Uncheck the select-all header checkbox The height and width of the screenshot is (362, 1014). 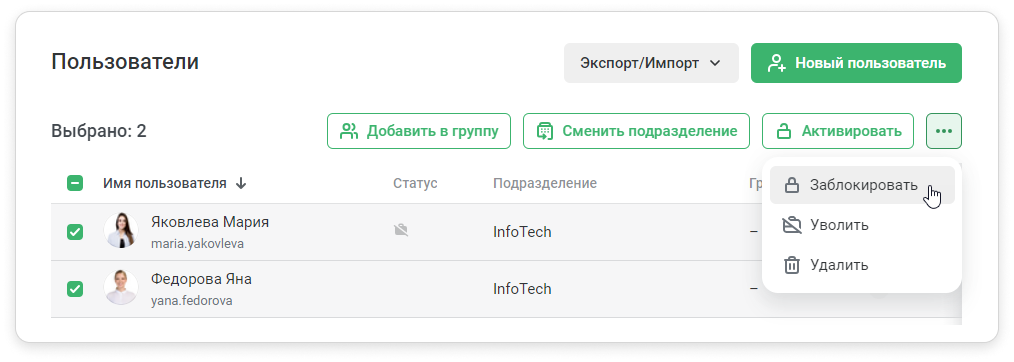[x=75, y=184]
